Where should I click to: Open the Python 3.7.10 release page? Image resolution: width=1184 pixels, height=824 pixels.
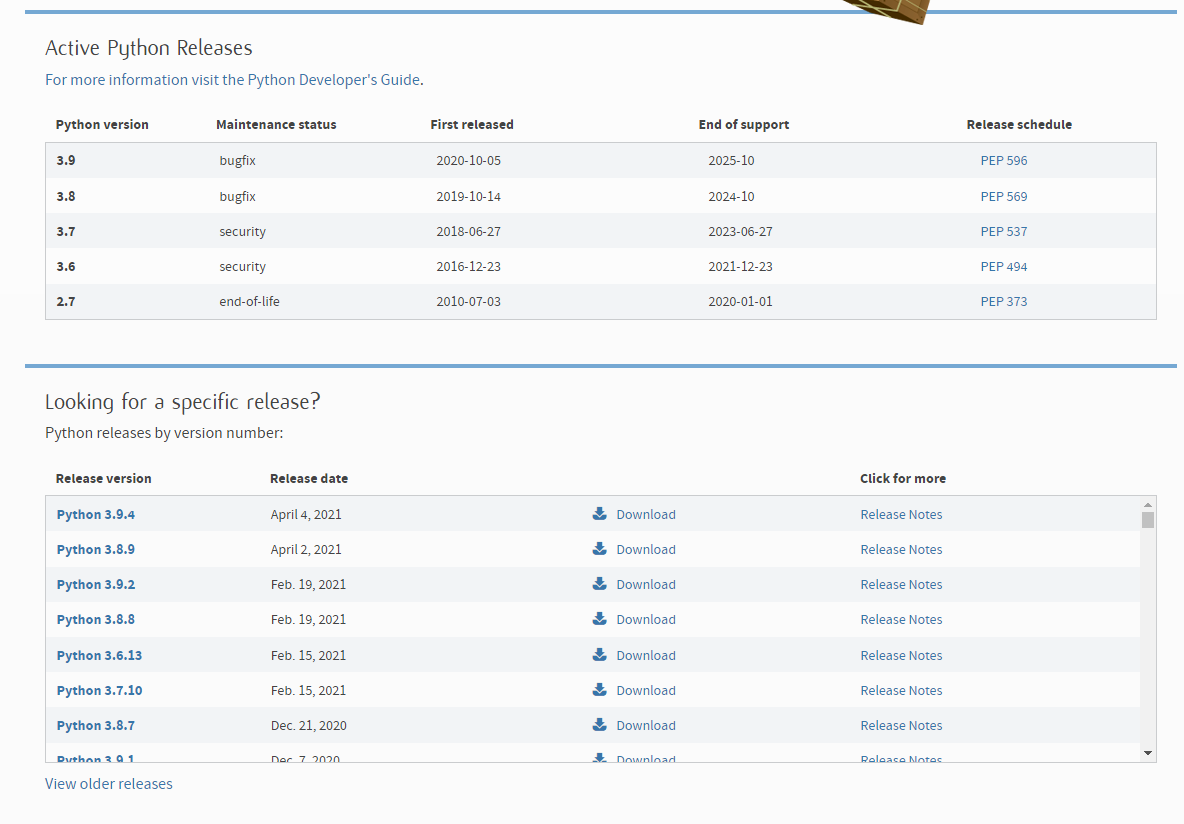99,690
